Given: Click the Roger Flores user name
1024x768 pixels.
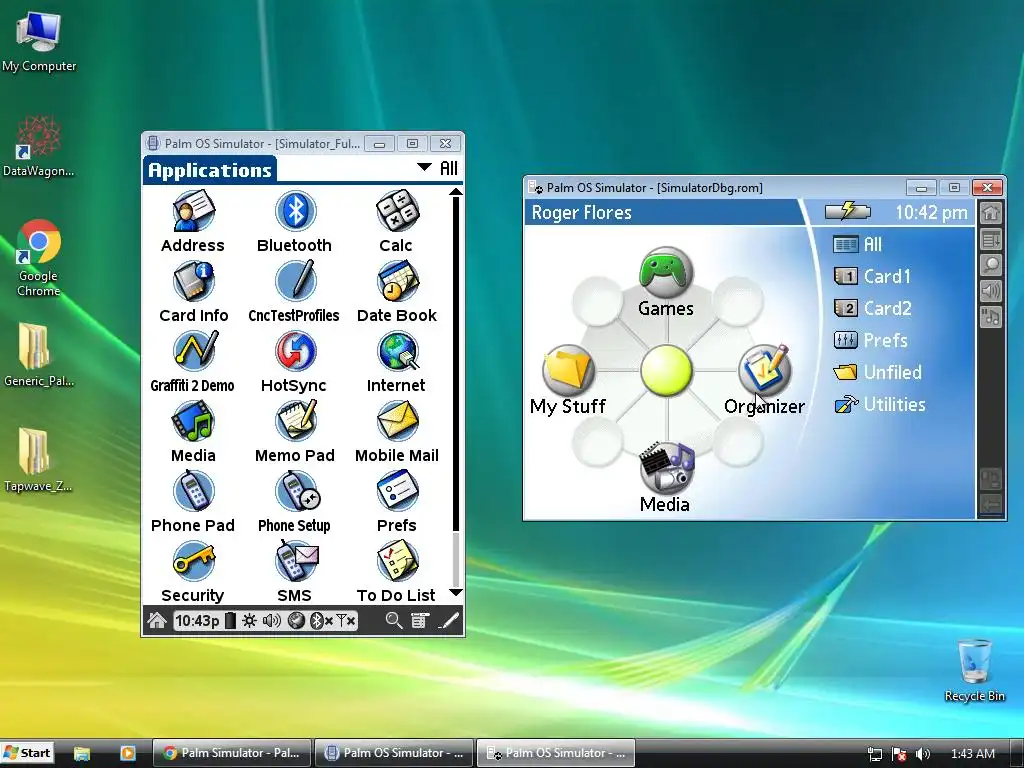Looking at the screenshot, I should pyautogui.click(x=581, y=213).
